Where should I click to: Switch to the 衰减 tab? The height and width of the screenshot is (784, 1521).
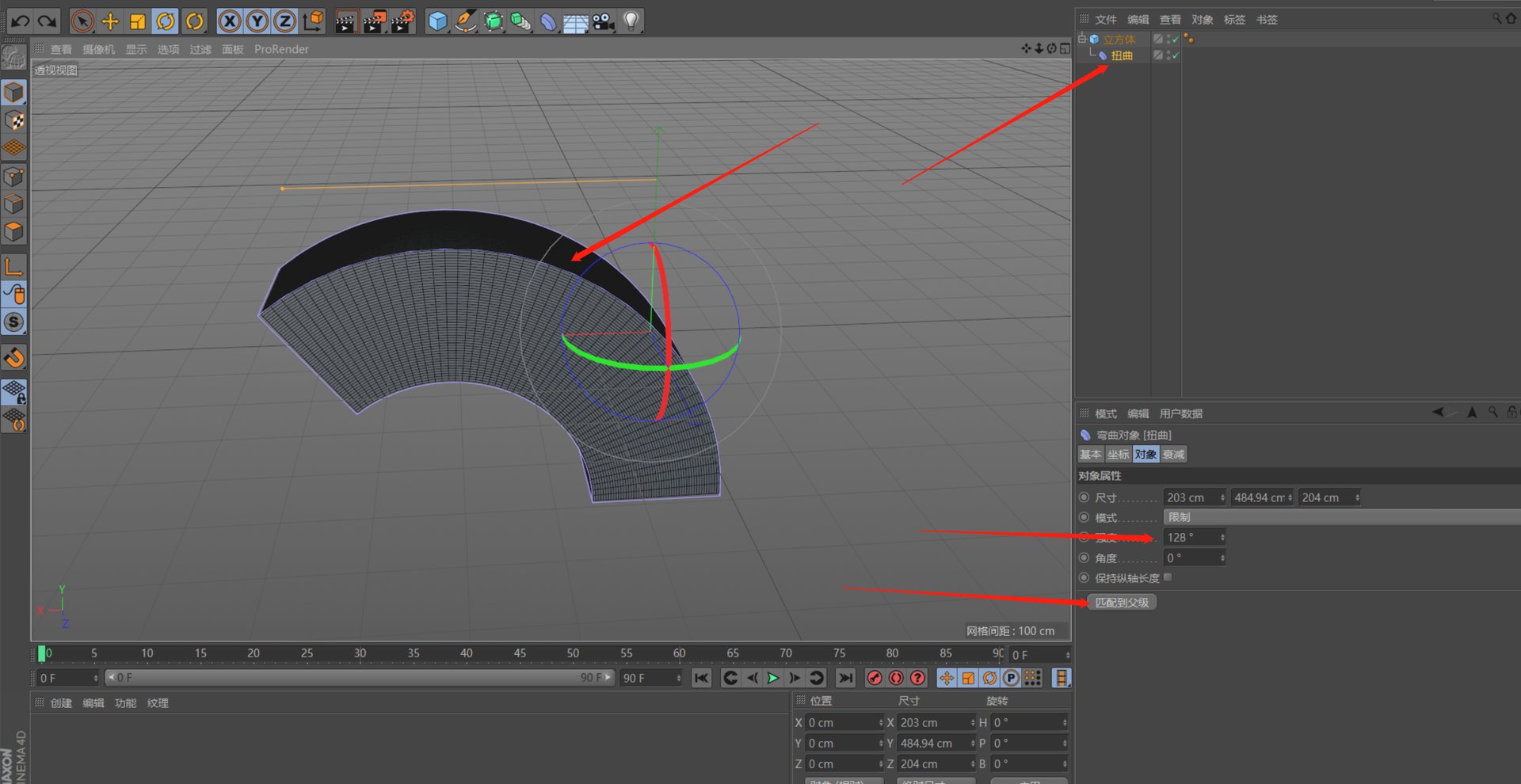click(x=1173, y=455)
